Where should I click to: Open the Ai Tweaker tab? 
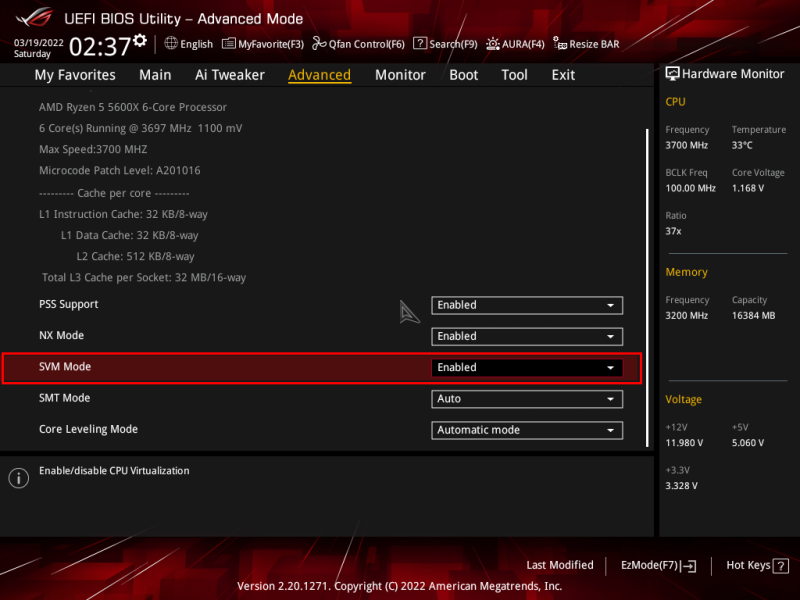(x=229, y=74)
